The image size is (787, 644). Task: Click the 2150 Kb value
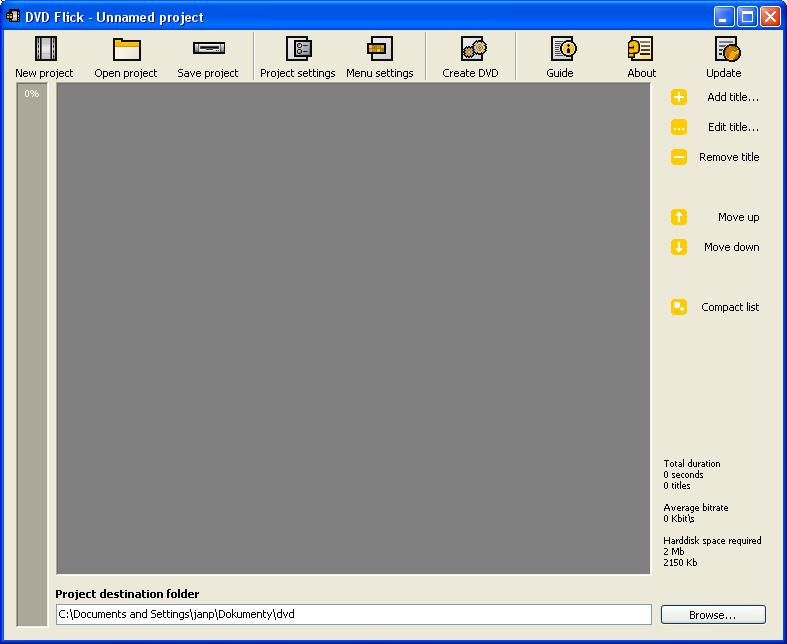coord(680,563)
